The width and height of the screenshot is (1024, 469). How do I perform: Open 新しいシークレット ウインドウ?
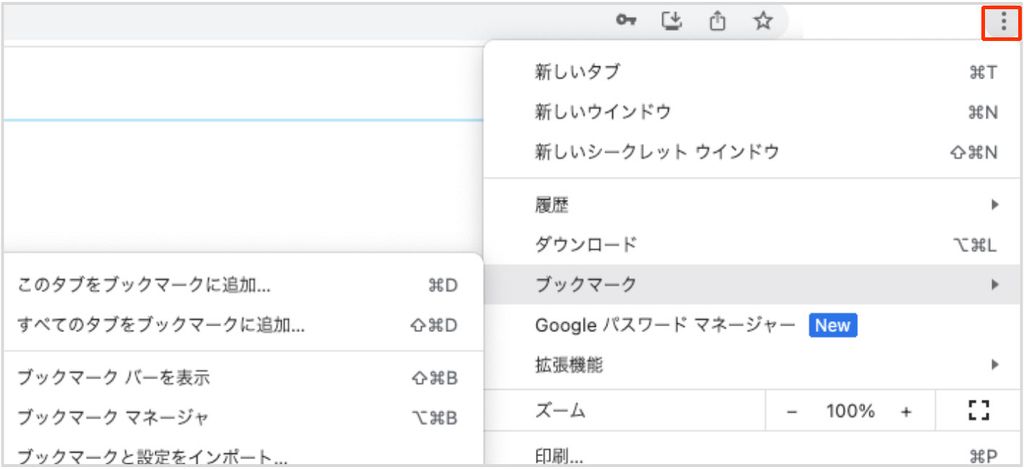(753, 152)
